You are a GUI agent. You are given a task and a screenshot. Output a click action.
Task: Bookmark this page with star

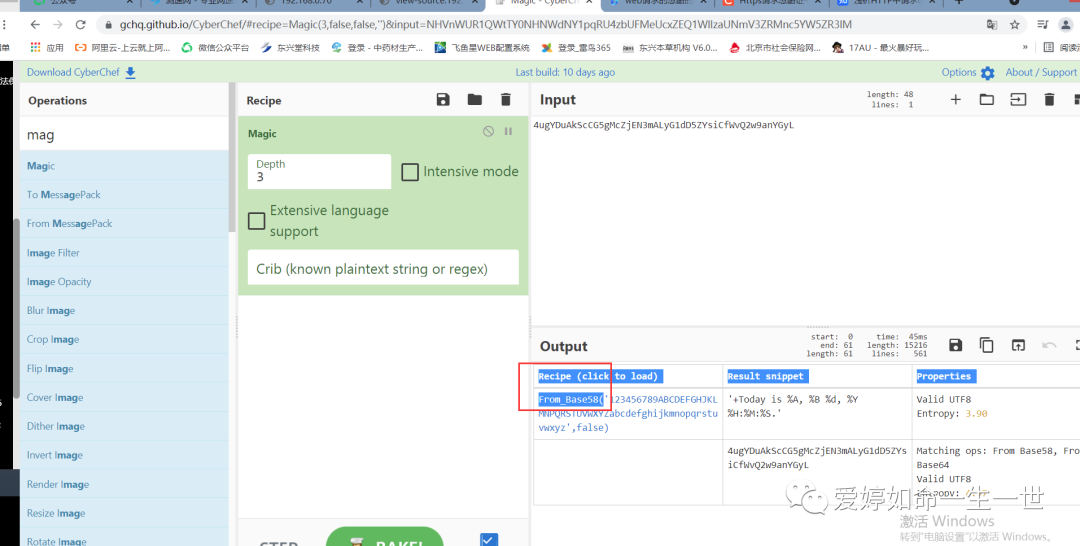[1015, 25]
